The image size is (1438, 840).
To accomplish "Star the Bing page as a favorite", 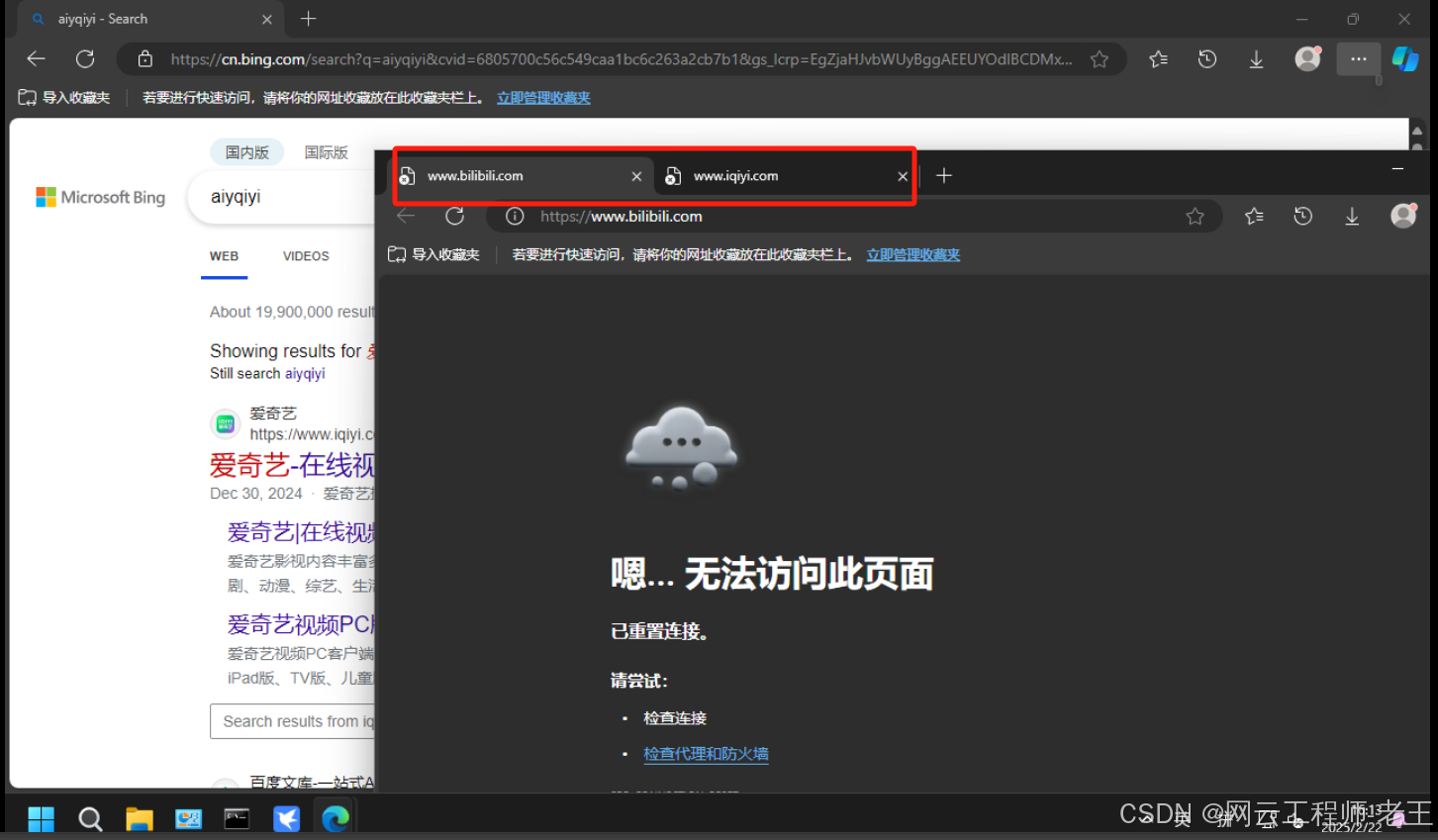I will tap(1099, 59).
